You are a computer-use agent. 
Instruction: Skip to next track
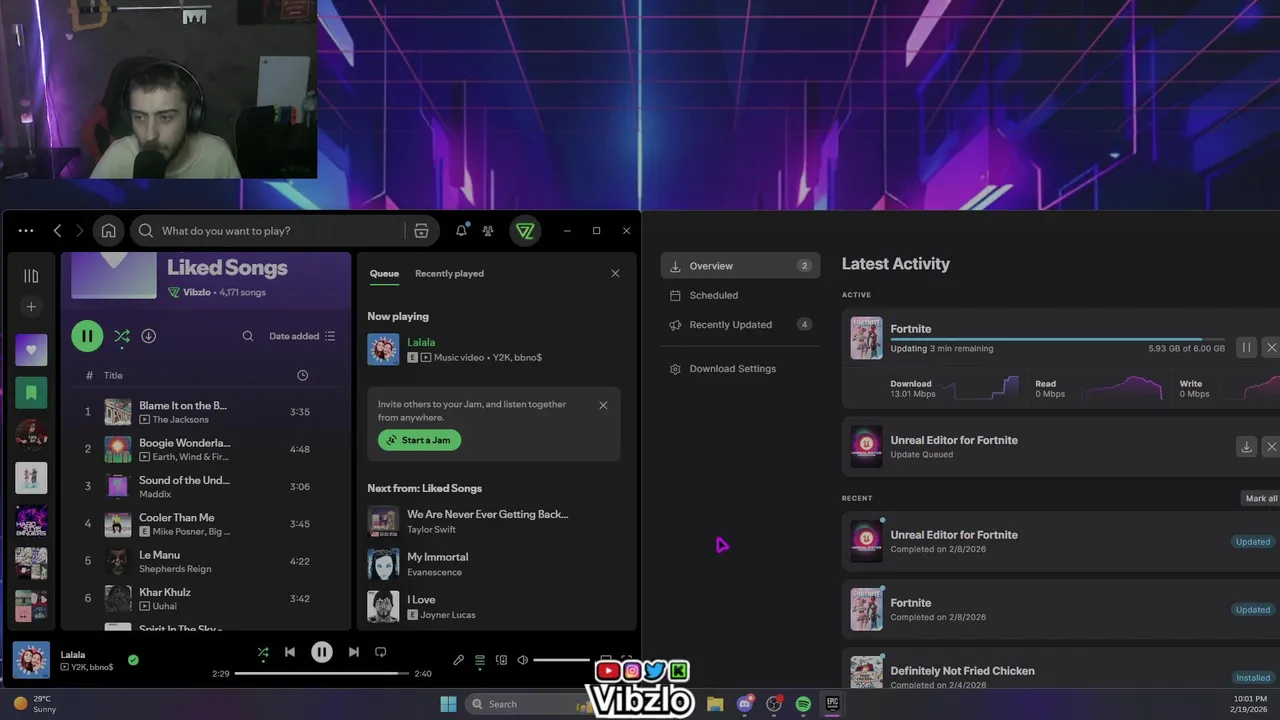point(353,652)
